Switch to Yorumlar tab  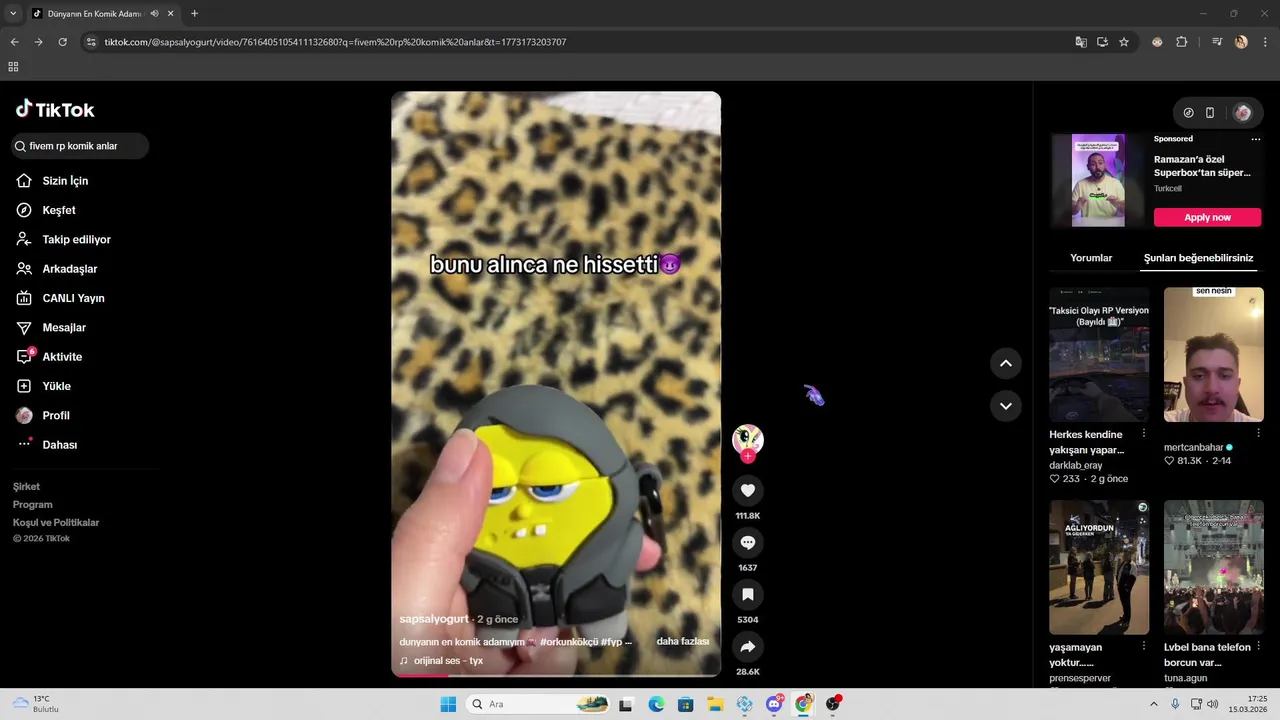coord(1091,258)
